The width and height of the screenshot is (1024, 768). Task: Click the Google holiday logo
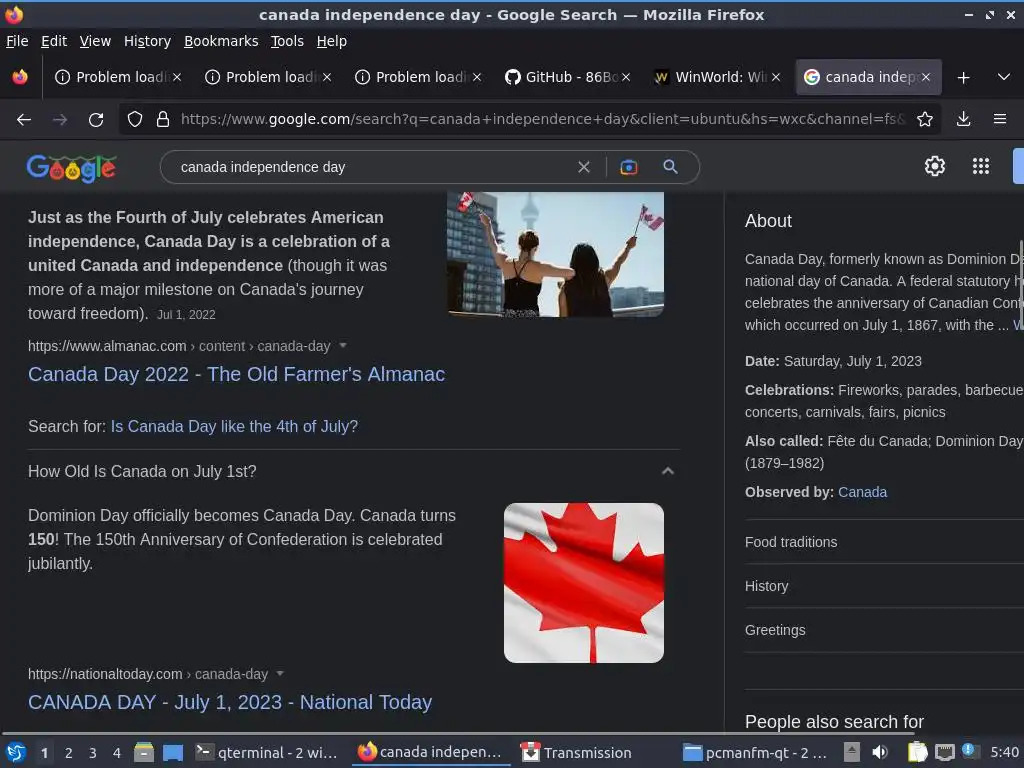click(x=71, y=168)
